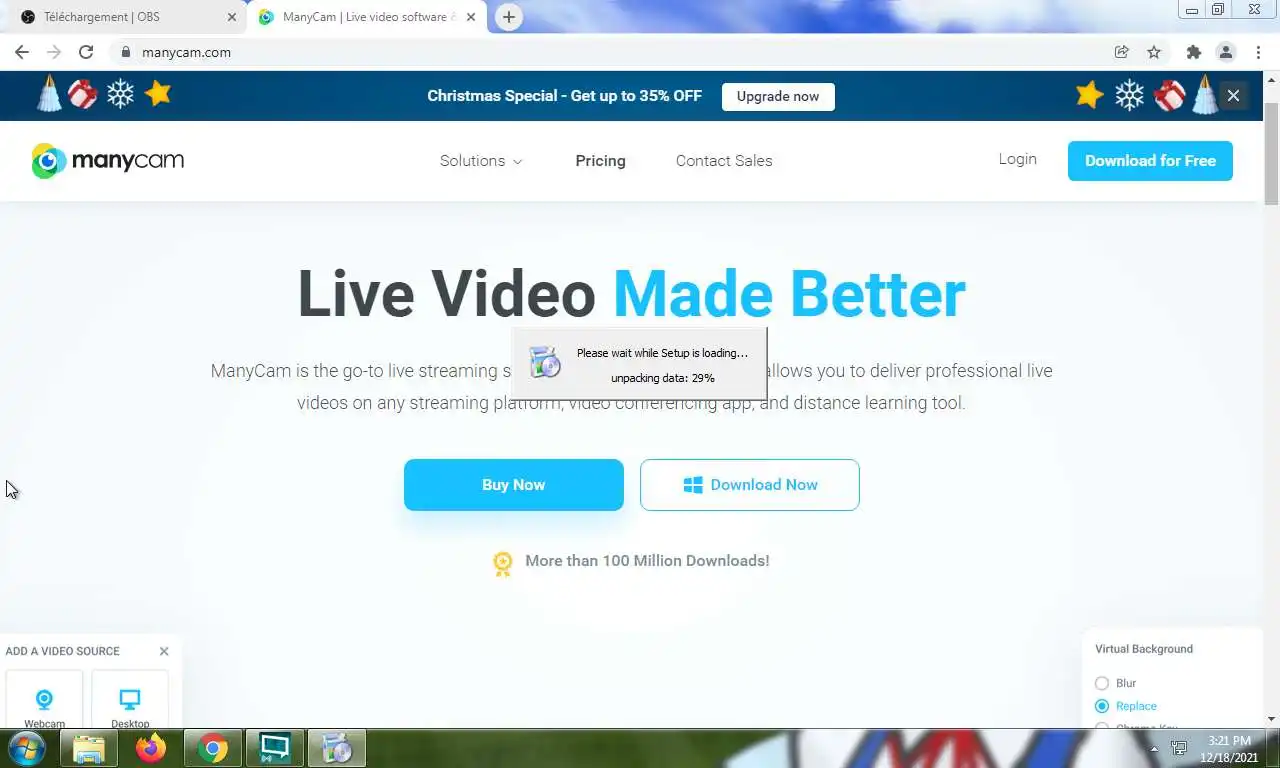This screenshot has height=768, width=1280.
Task: Click the Chrome taskbar icon
Action: click(x=213, y=748)
